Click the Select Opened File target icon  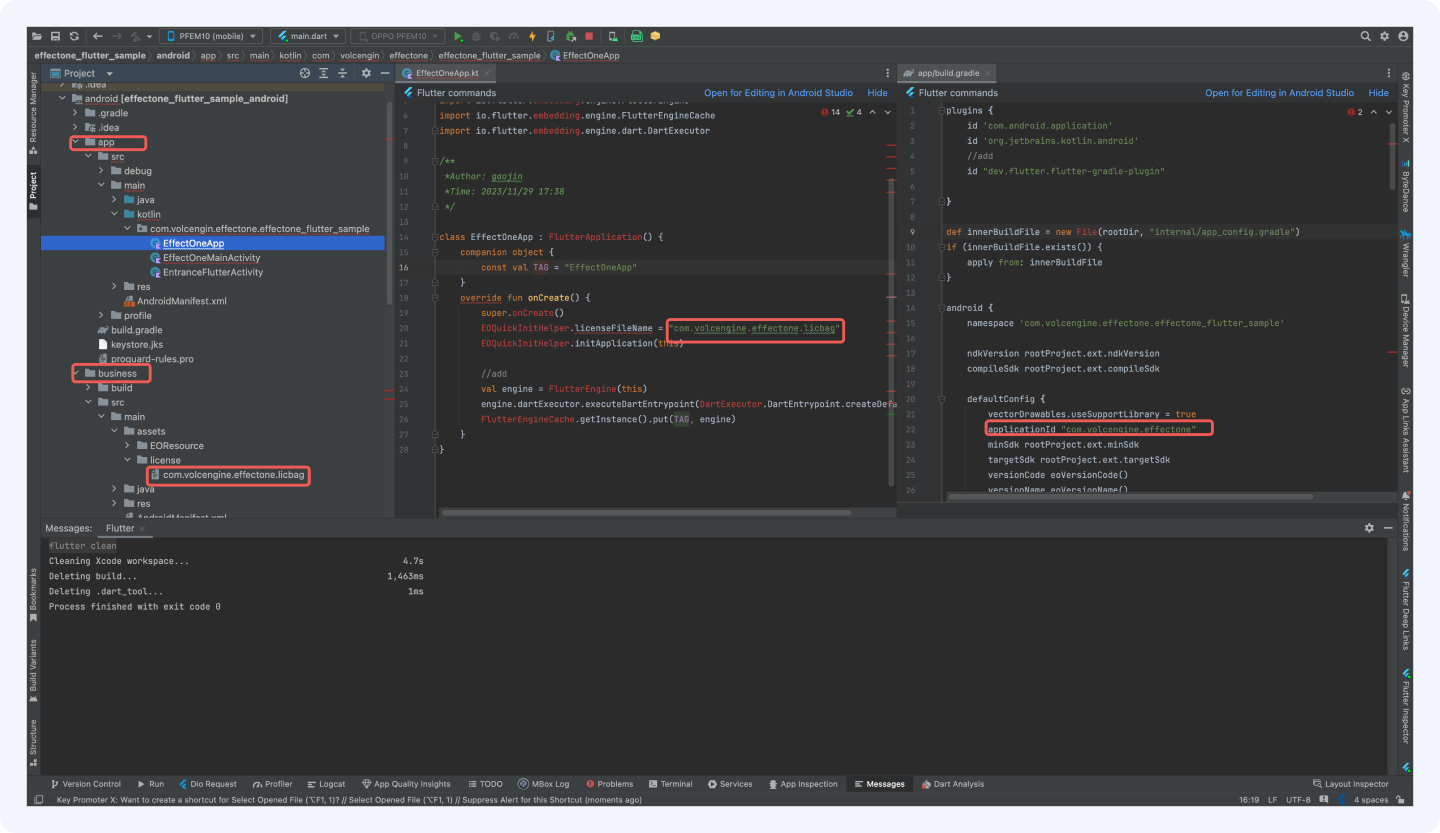point(305,73)
